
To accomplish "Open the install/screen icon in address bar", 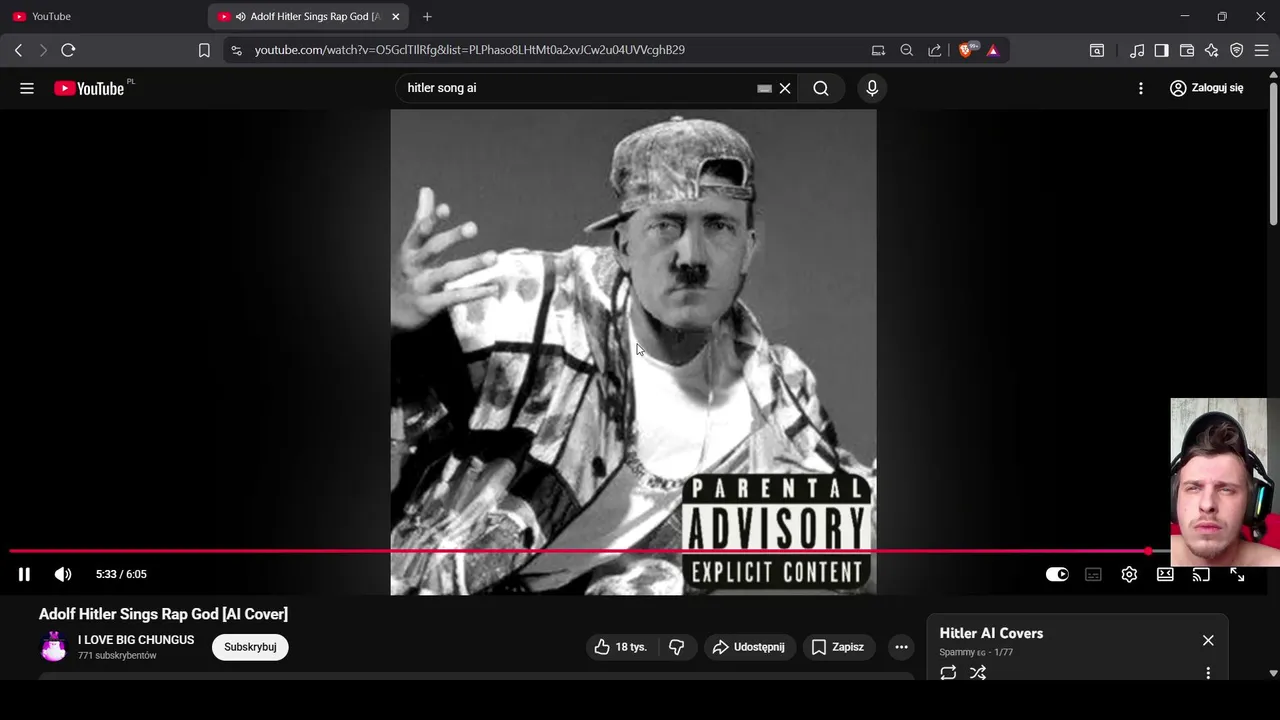I will coord(878,50).
